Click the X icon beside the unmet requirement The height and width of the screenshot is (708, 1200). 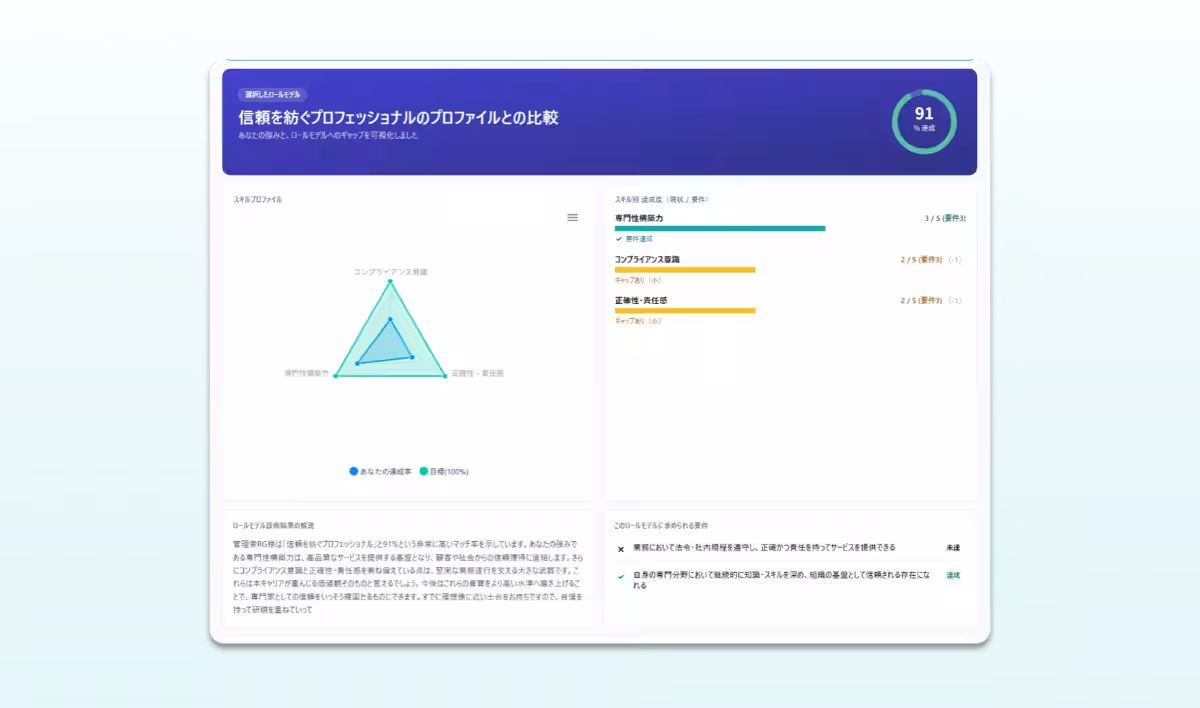pos(621,549)
